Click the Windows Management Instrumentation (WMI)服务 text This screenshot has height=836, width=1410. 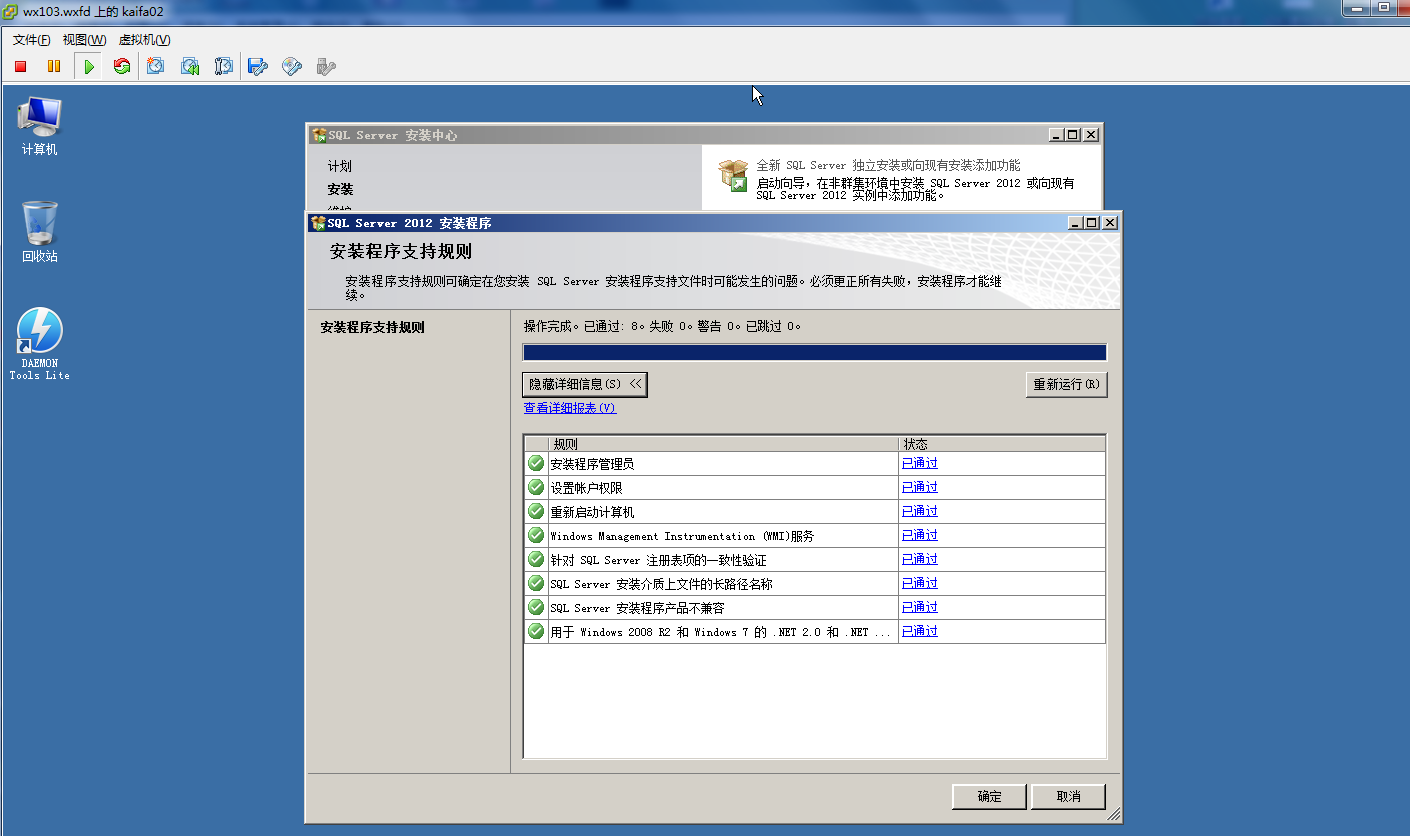pos(682,536)
